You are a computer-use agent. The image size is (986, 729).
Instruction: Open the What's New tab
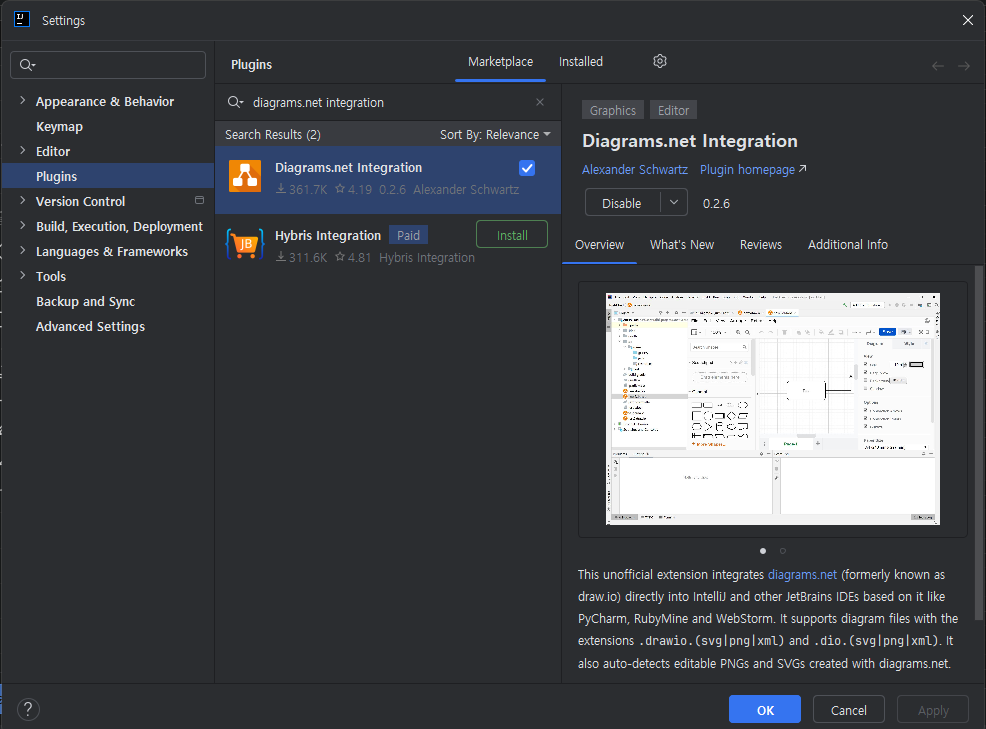click(x=682, y=245)
